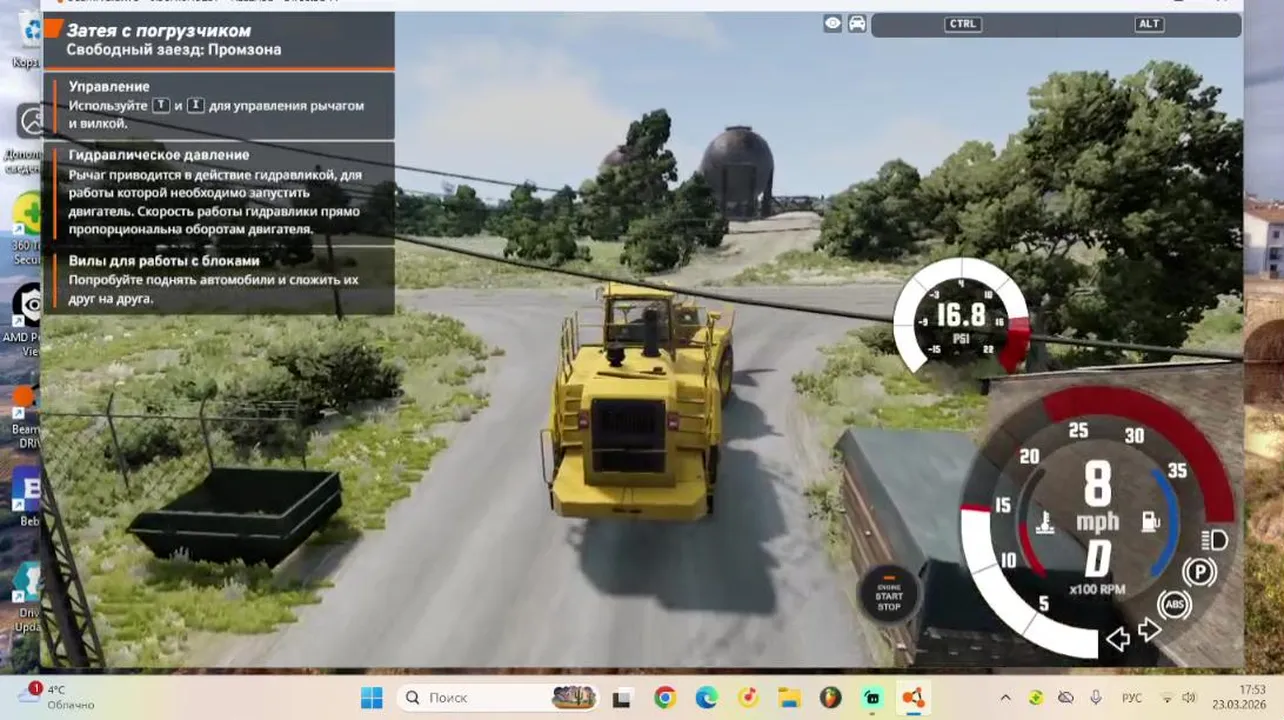Open the volume speaker tray icon
This screenshot has height=720, width=1284.
coord(1188,697)
